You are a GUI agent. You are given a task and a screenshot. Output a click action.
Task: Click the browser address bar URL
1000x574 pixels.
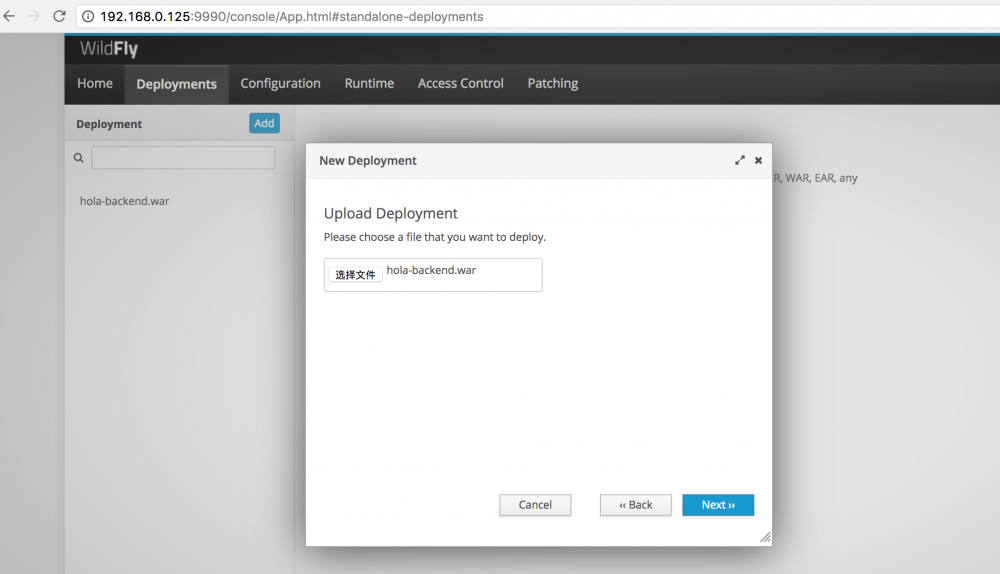pos(291,17)
